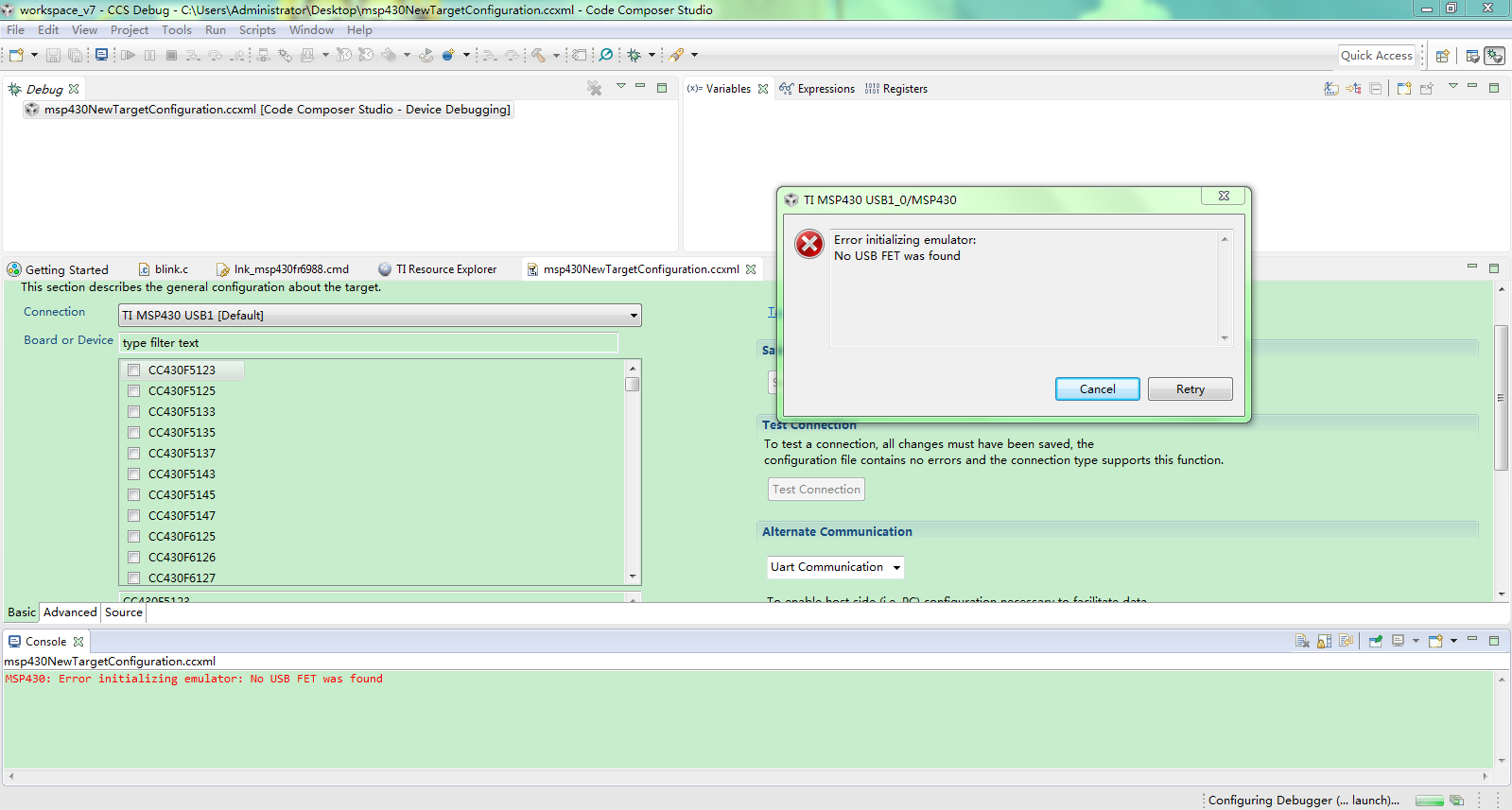This screenshot has width=1512, height=810.
Task: Click Cancel in the error dialog
Action: click(1097, 389)
